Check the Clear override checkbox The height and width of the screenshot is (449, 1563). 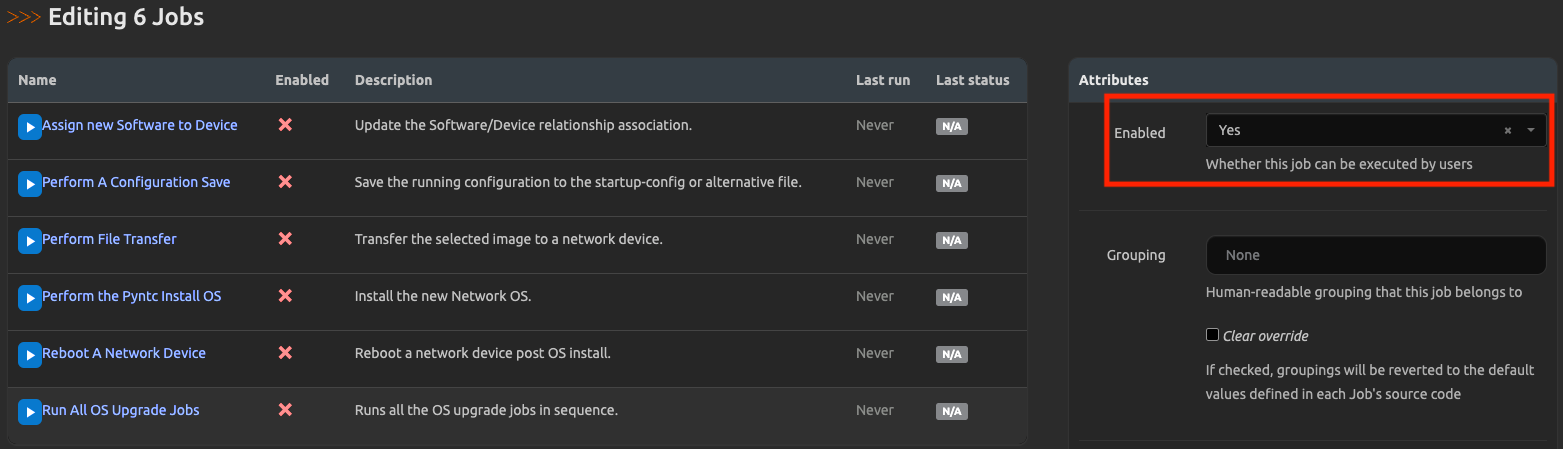(x=1213, y=335)
